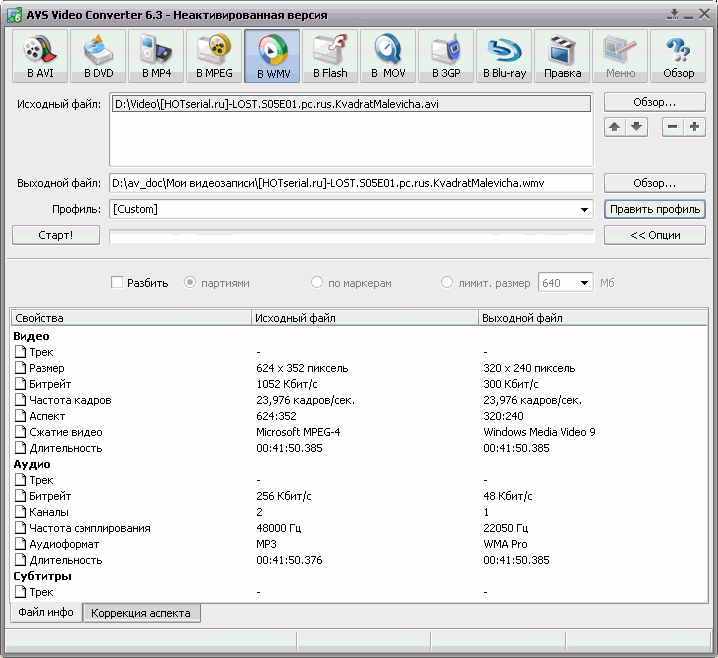This screenshot has width=718, height=658.
Task: Select the Аспект property row
Action: click(359, 416)
